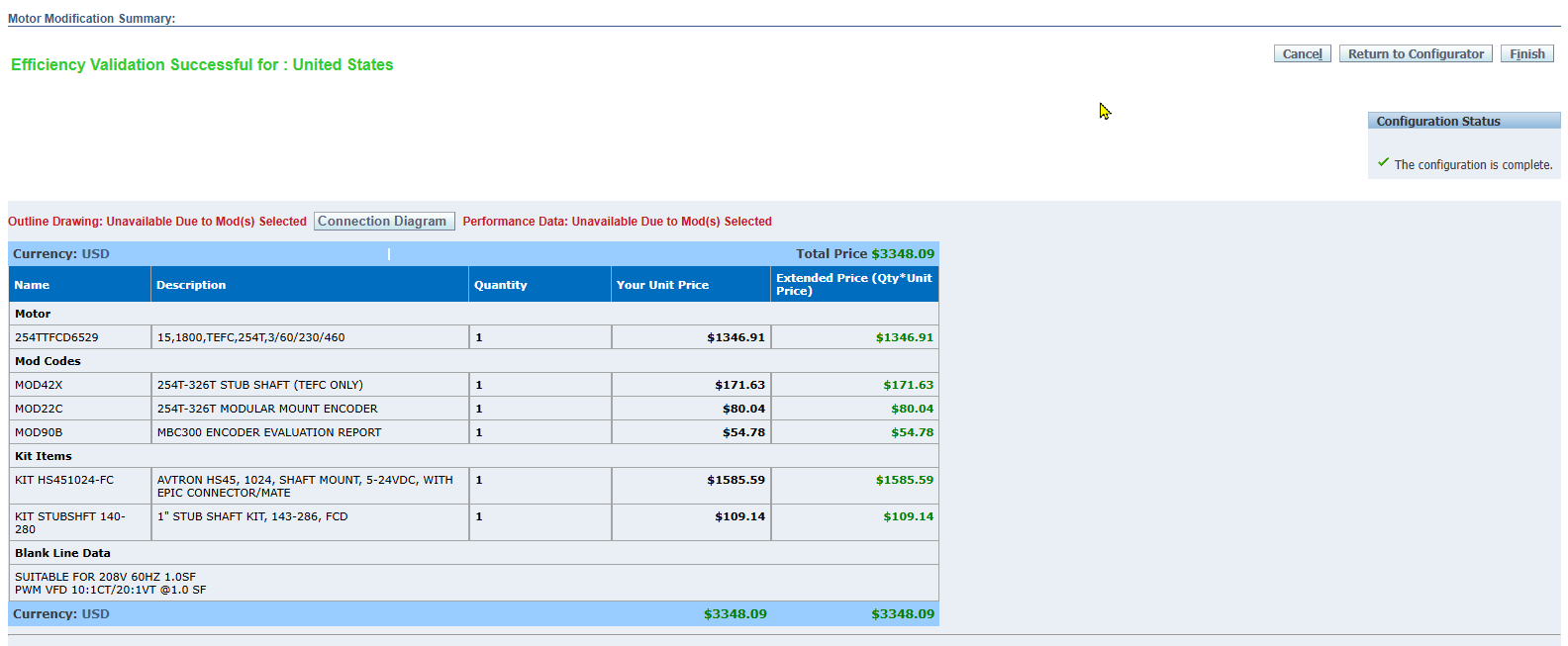1568x646 pixels.
Task: Select the Name column header
Action: tap(33, 285)
